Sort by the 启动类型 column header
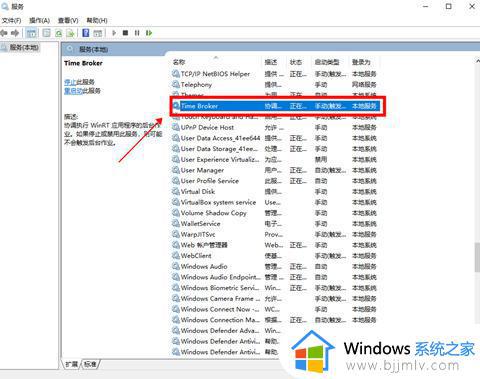This screenshot has height=379, width=480. tap(327, 62)
